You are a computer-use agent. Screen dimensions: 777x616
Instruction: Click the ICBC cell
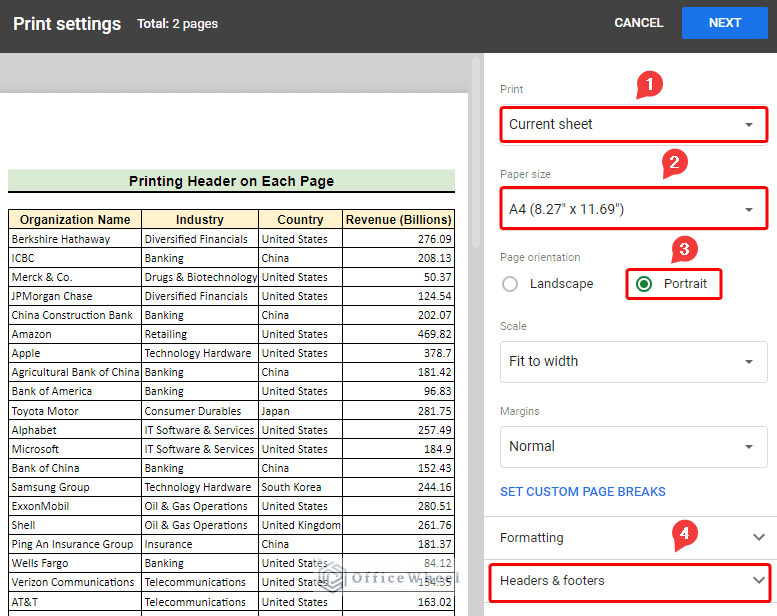point(75,258)
